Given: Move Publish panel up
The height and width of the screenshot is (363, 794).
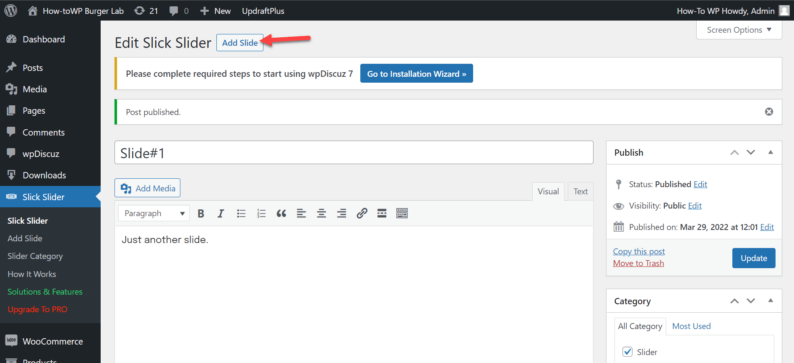Looking at the screenshot, I should coord(734,152).
